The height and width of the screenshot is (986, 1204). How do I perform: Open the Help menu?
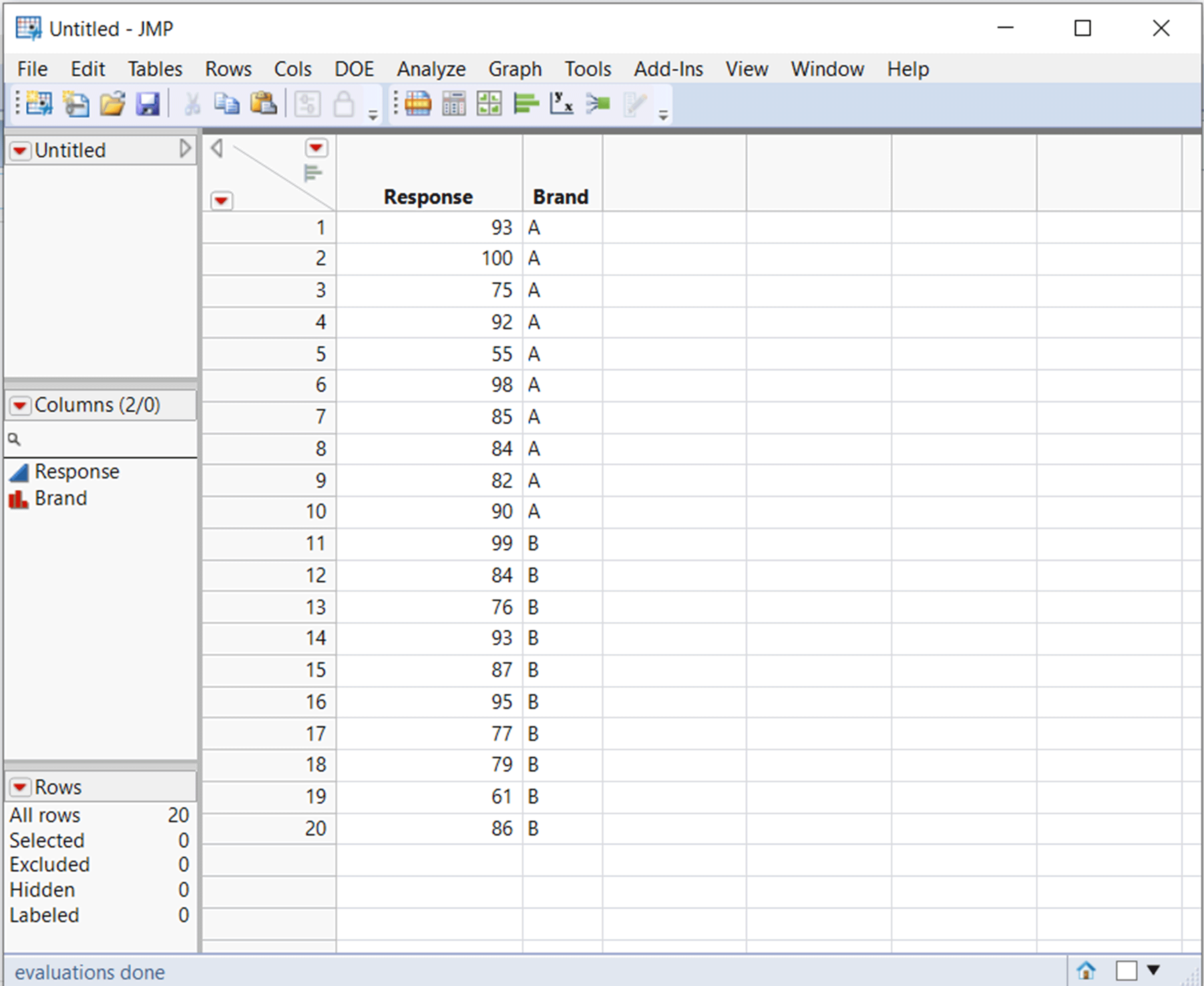tap(908, 69)
